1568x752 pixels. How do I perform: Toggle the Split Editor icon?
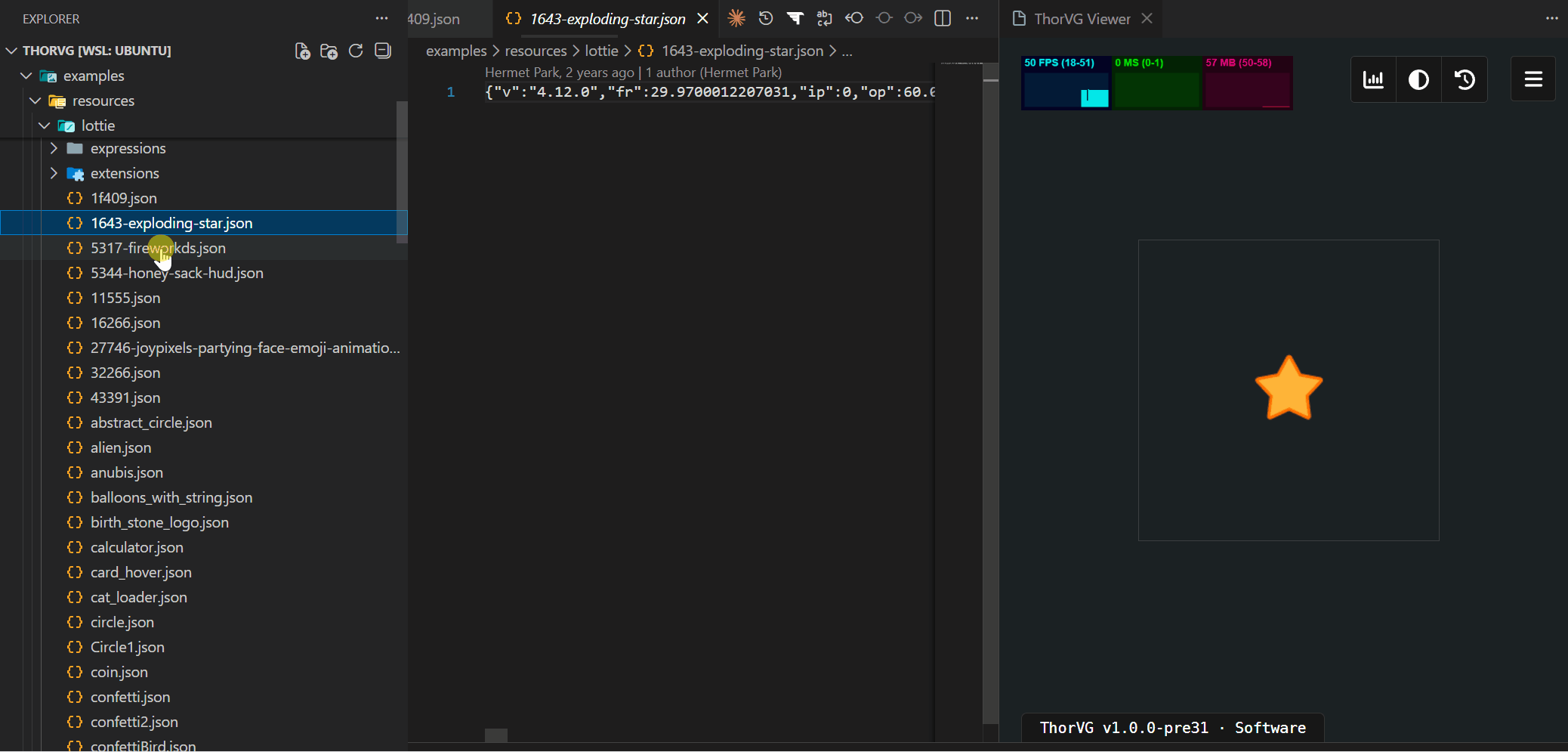[x=943, y=18]
